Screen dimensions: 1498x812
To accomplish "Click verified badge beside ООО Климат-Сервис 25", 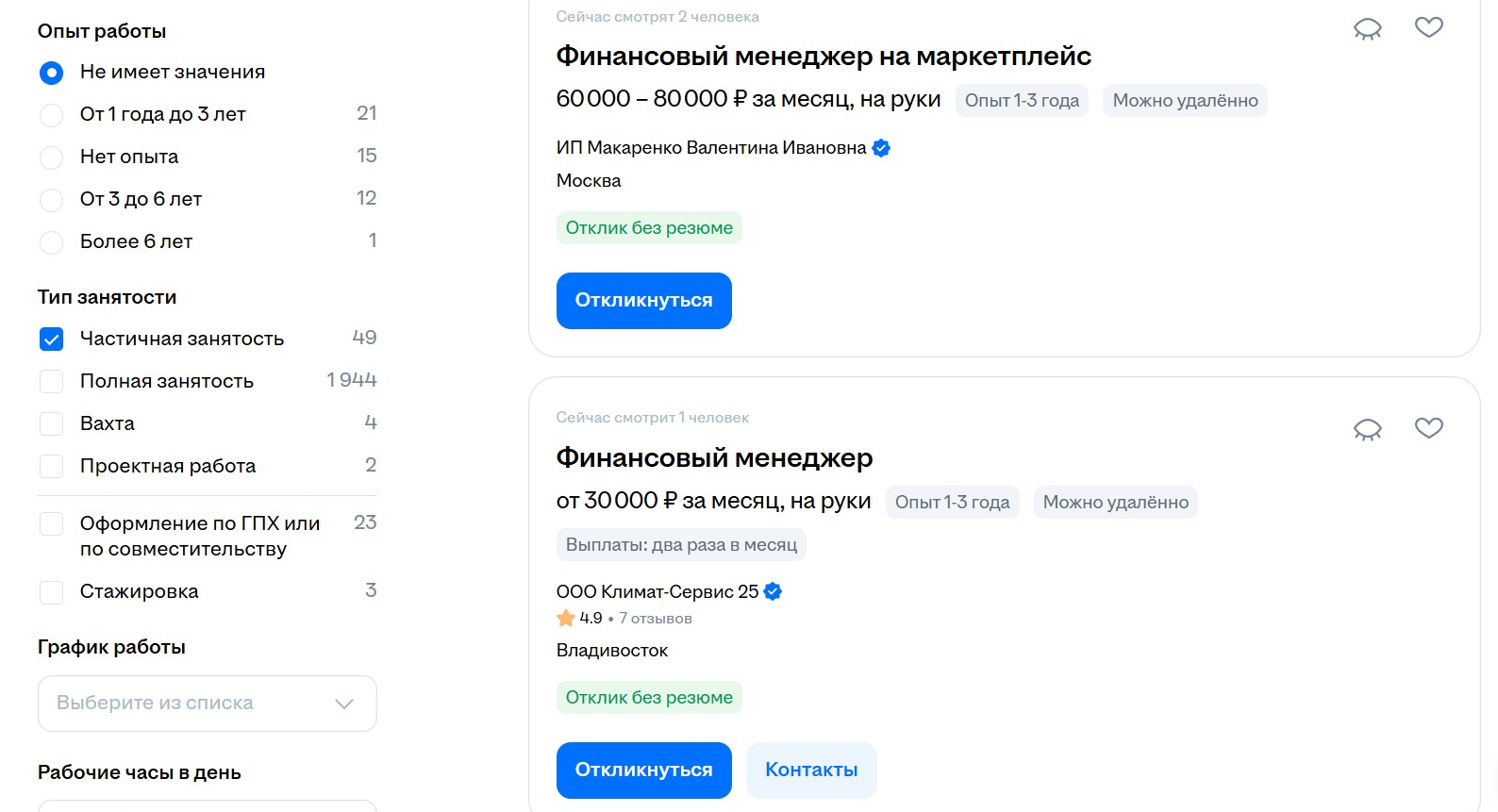I will coord(773,592).
